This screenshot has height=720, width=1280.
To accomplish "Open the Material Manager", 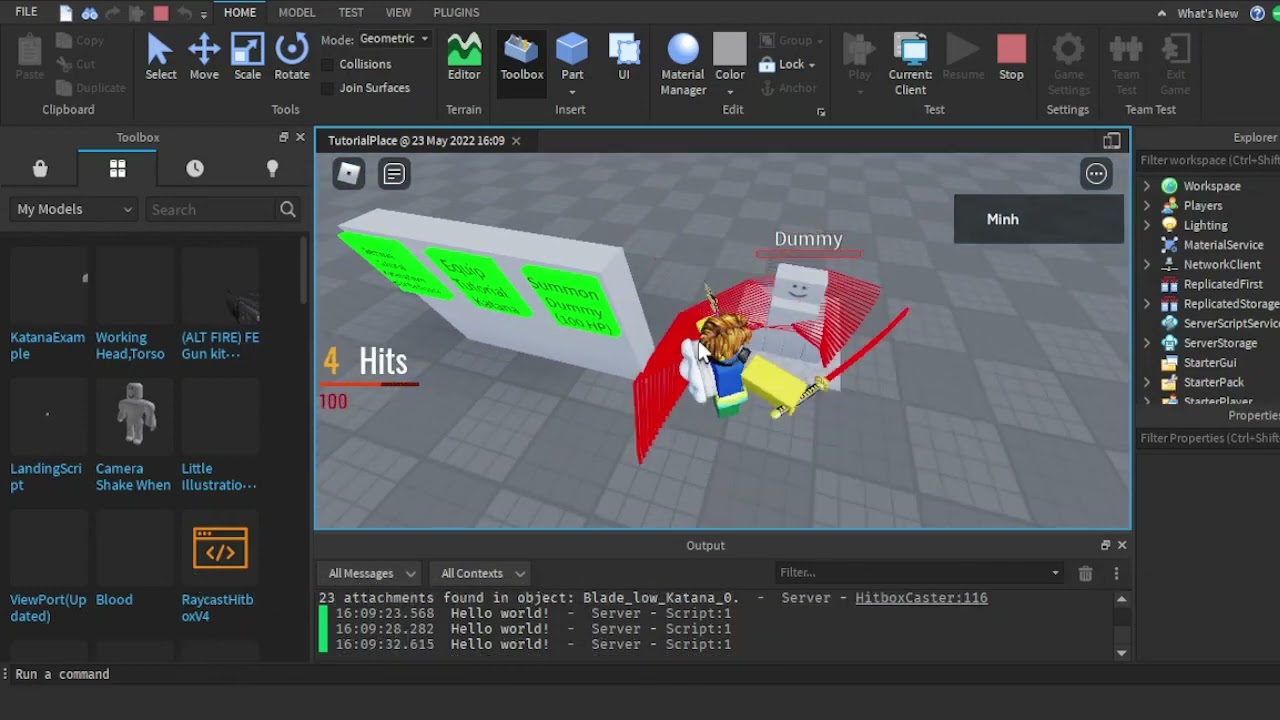I will coord(683,65).
